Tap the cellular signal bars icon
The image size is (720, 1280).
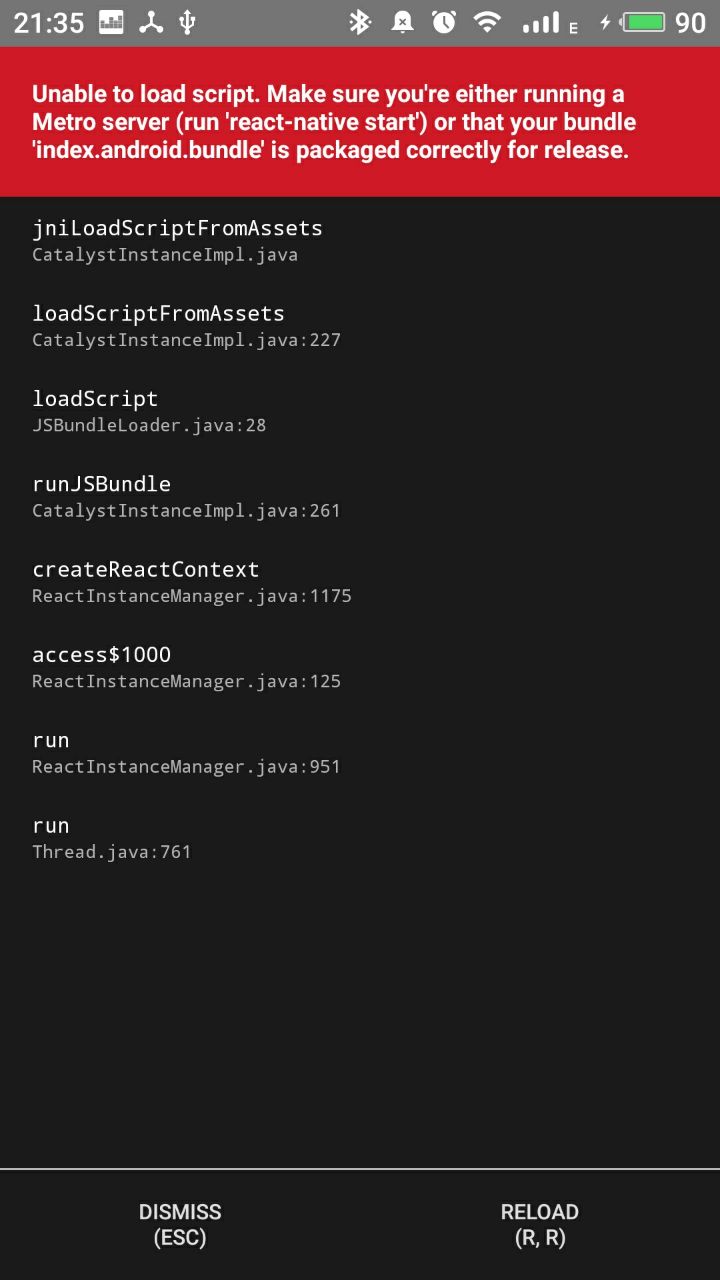pyautogui.click(x=542, y=23)
